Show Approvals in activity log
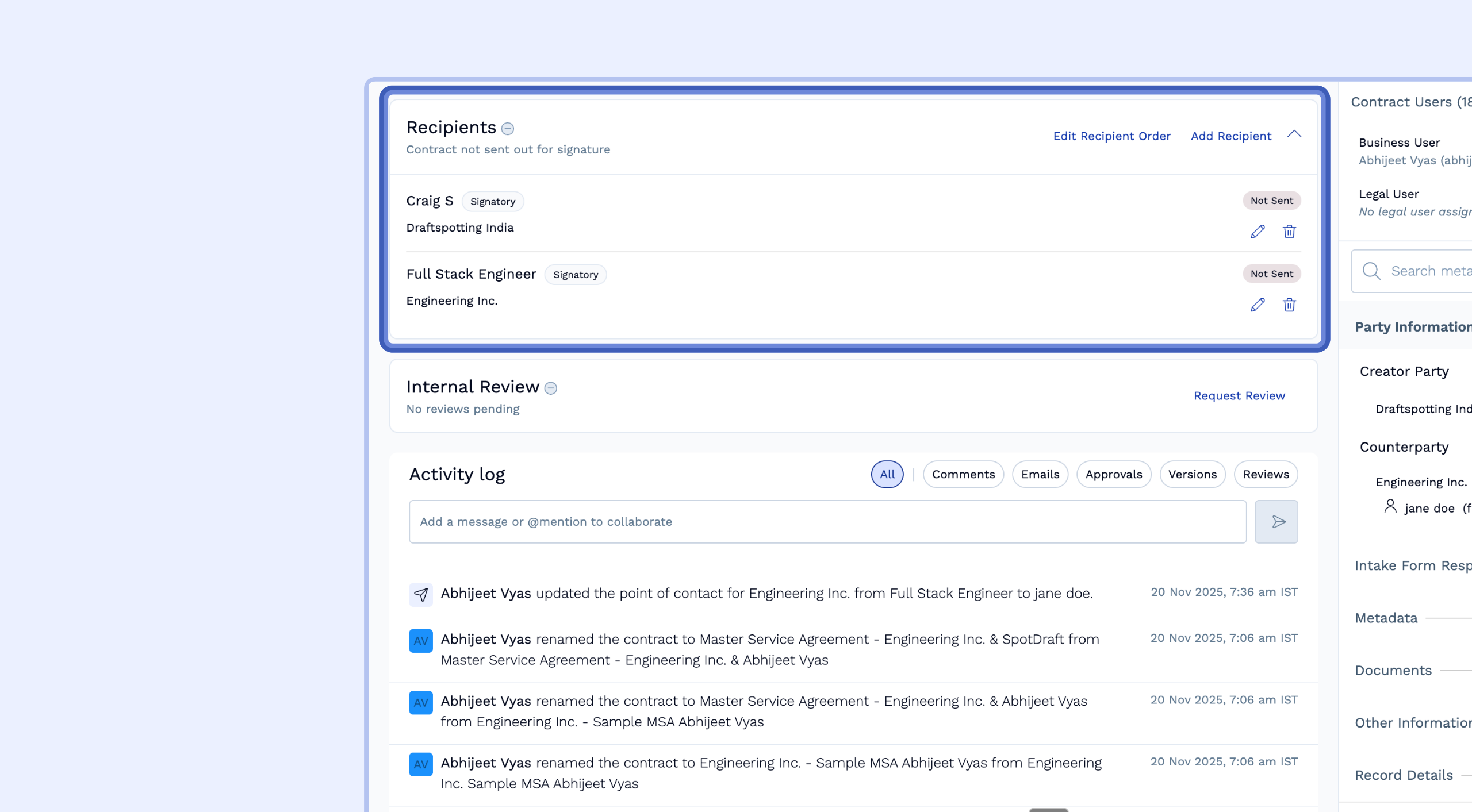This screenshot has height=812, width=1472. (x=1113, y=475)
